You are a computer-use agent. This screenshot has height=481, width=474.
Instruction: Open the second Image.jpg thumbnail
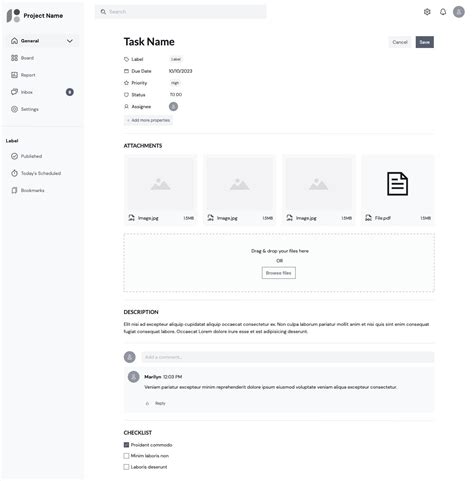239,184
